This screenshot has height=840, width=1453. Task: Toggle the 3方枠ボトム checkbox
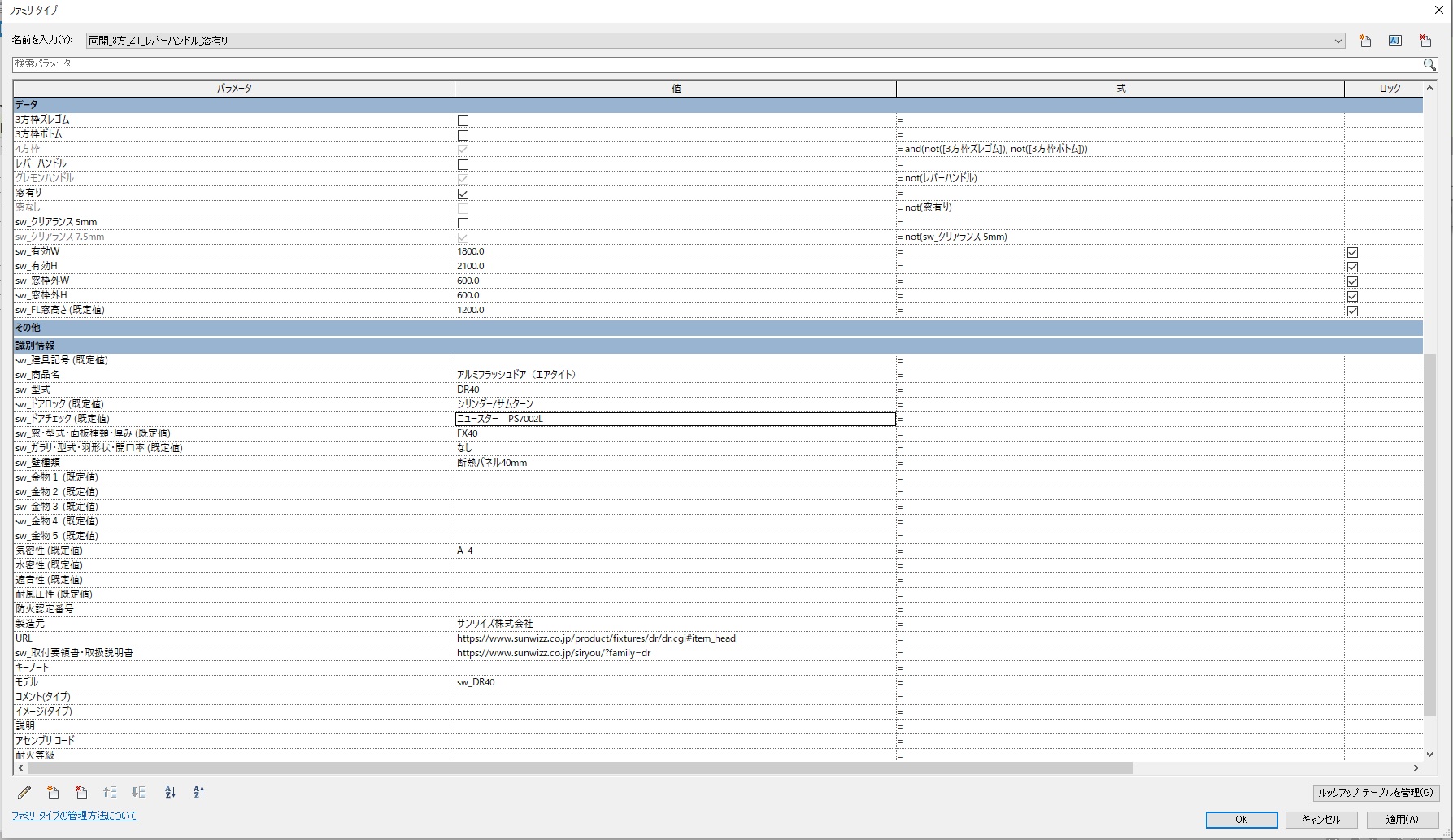click(463, 135)
